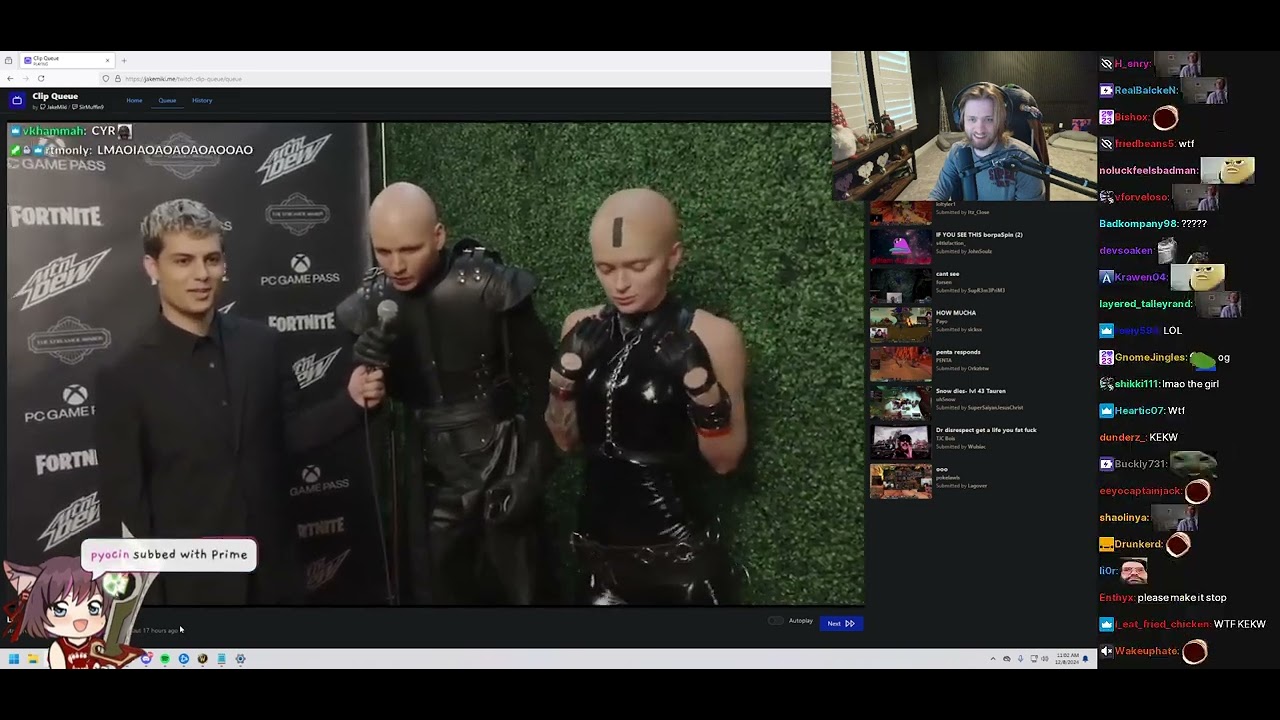Click the clock and date in taskbar
This screenshot has height=720, width=1280.
[x=1066, y=659]
